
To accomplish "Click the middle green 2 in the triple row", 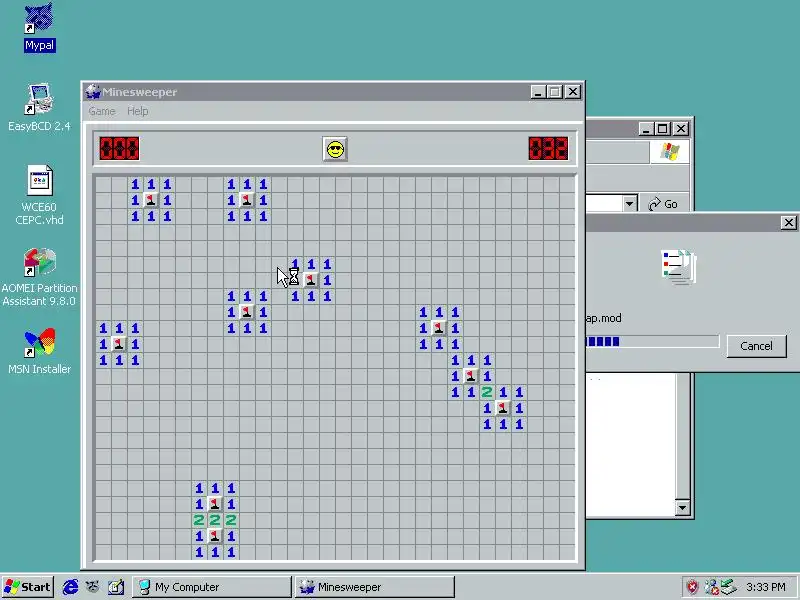I will click(215, 520).
